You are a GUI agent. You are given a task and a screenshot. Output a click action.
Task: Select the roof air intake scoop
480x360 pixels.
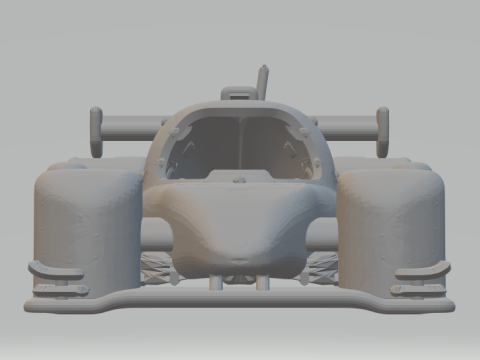click(239, 93)
